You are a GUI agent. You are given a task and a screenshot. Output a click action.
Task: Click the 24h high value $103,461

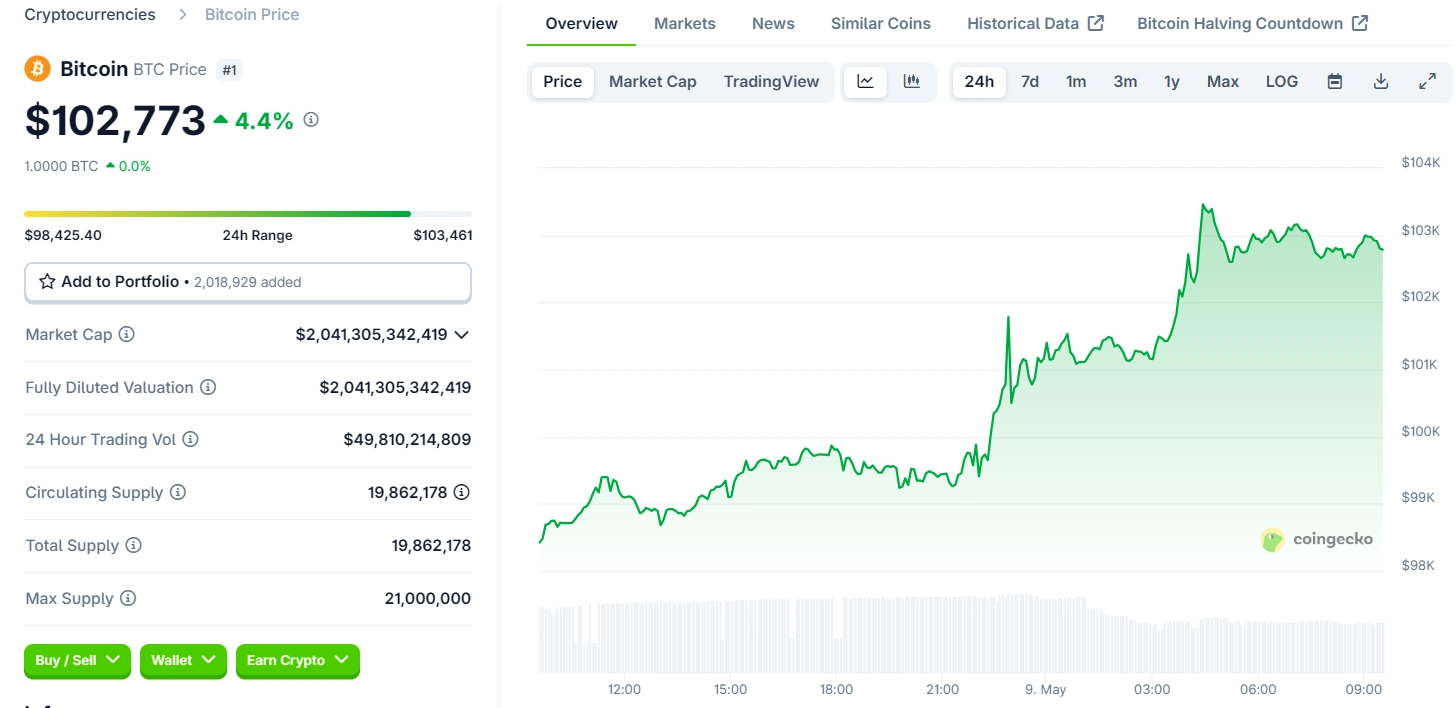click(x=443, y=235)
